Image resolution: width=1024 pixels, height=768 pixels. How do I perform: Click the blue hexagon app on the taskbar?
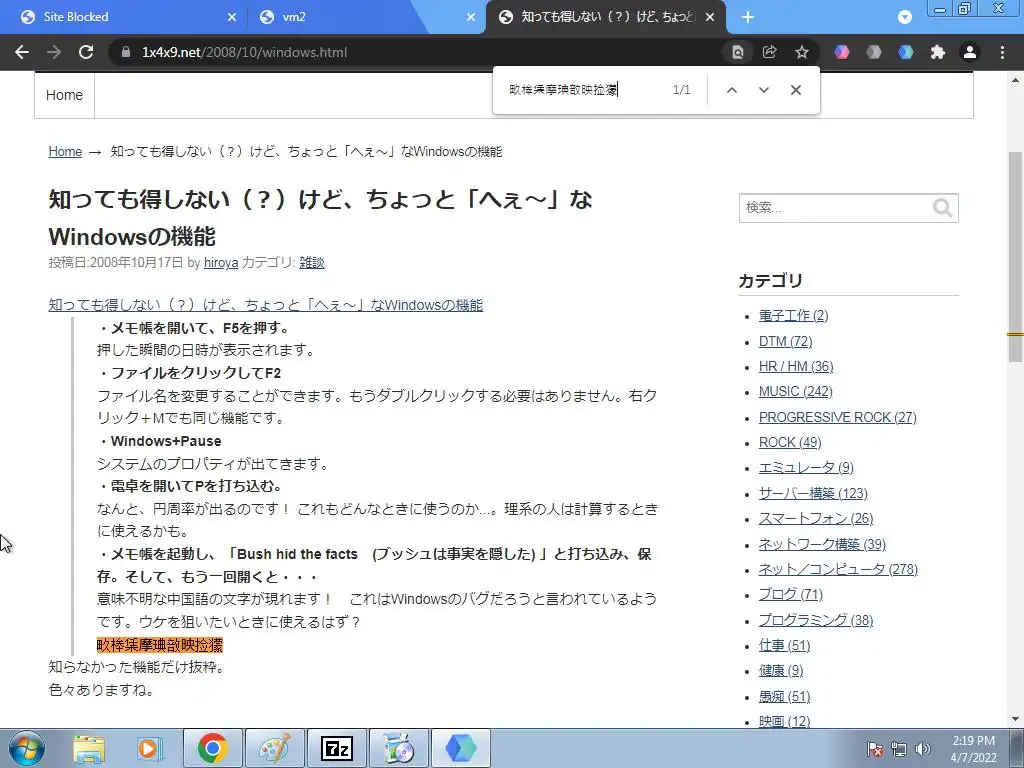[461, 748]
